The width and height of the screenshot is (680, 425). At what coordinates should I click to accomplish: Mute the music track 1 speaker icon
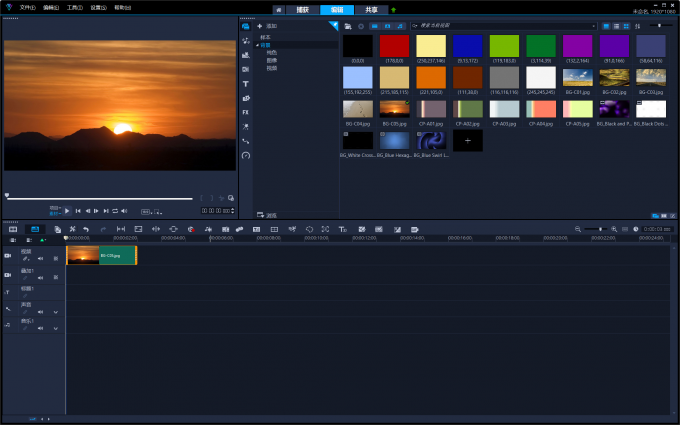click(40, 328)
